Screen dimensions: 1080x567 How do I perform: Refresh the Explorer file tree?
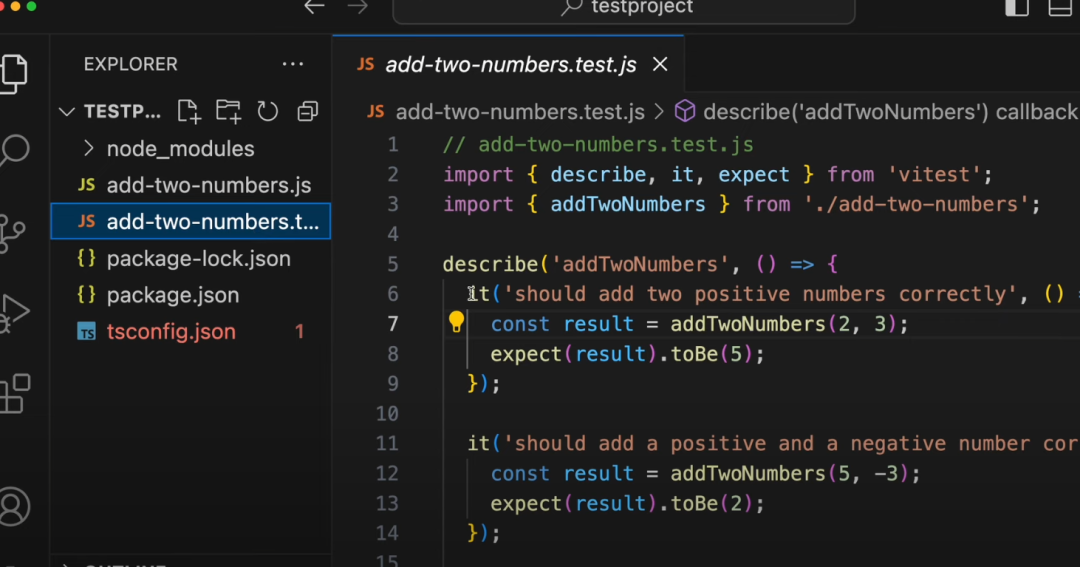pyautogui.click(x=267, y=111)
